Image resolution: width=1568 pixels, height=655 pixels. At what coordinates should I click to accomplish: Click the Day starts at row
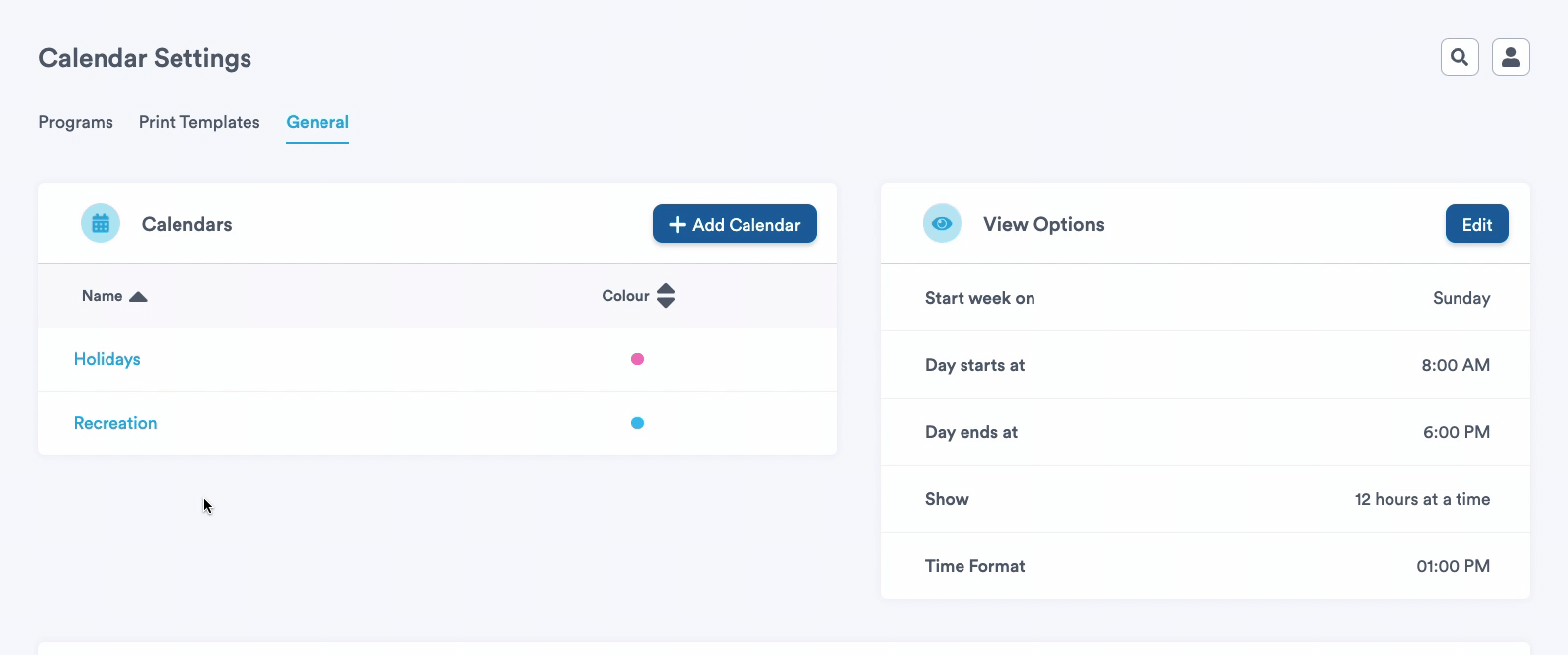tap(1205, 365)
